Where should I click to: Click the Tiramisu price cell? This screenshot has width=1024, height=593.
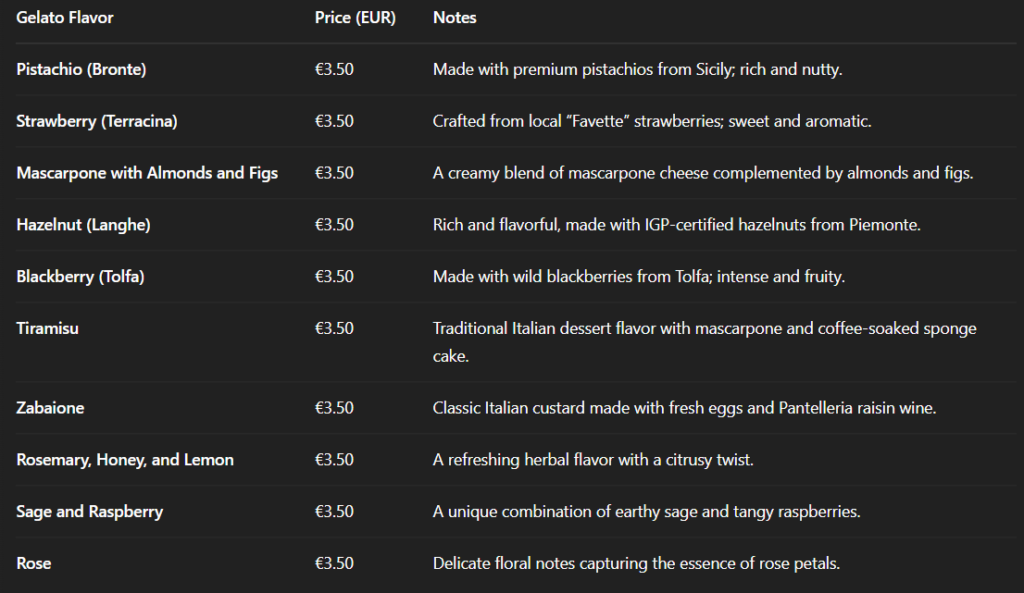click(334, 329)
